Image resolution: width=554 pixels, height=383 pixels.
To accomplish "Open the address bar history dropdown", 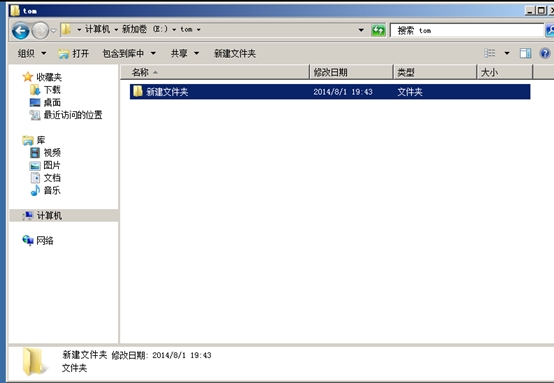I will click(361, 30).
